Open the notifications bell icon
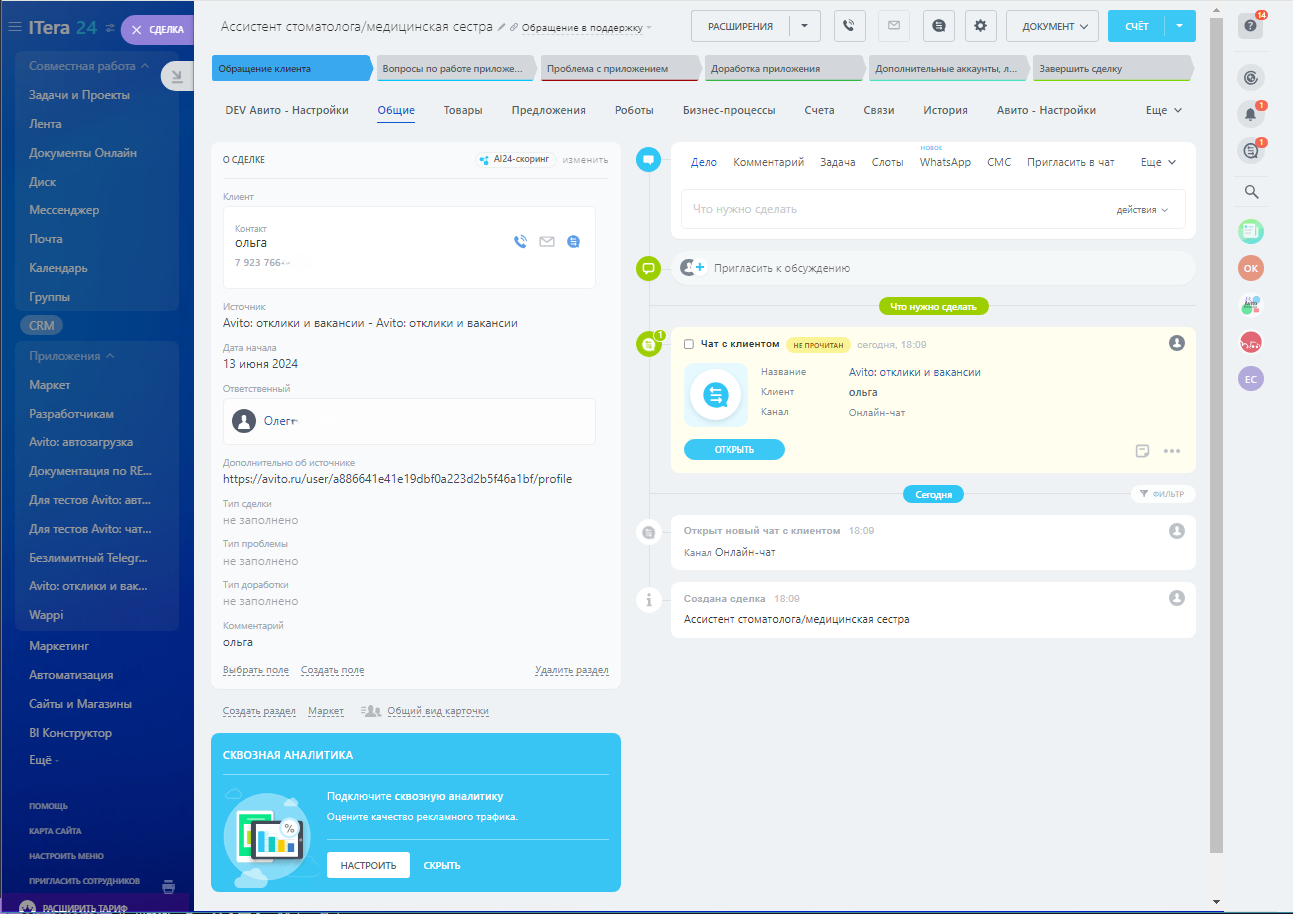The height and width of the screenshot is (914, 1293). tap(1250, 114)
